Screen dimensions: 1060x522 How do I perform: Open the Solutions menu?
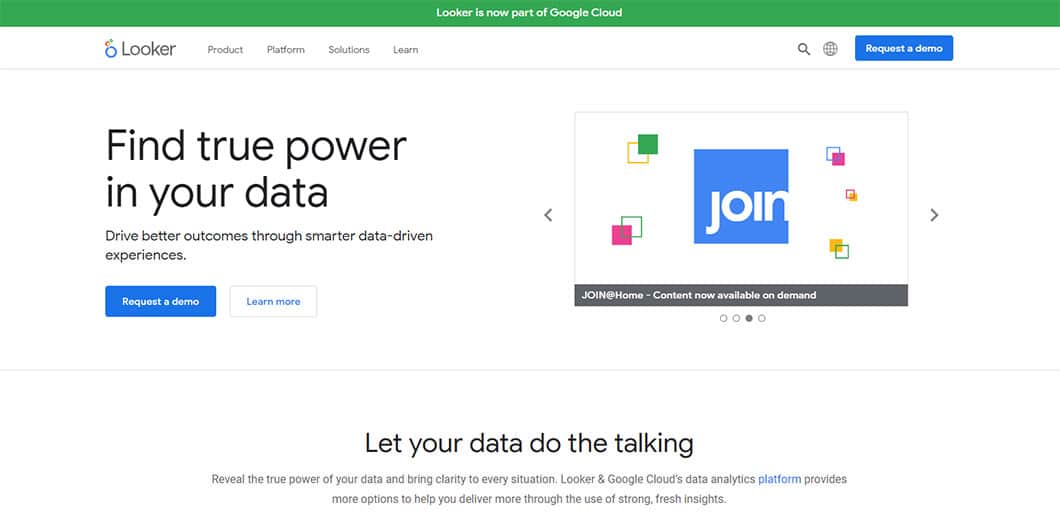[x=349, y=49]
